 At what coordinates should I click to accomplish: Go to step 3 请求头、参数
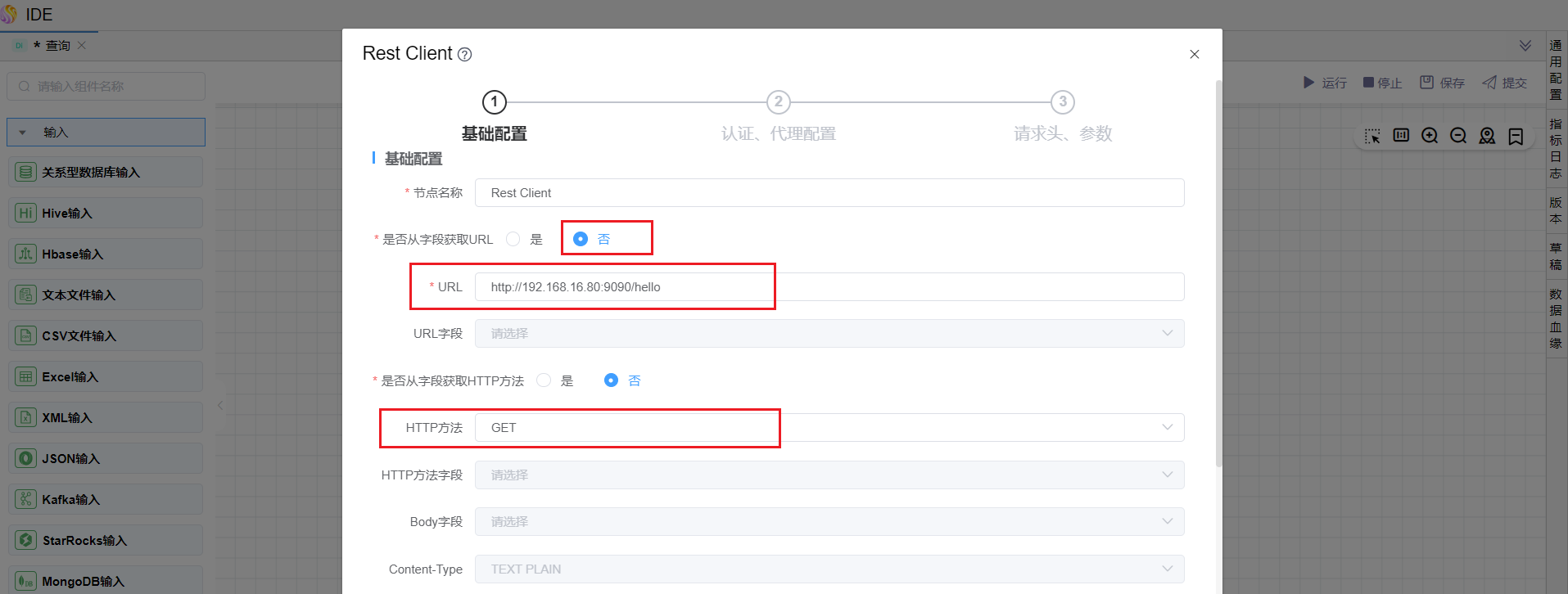[x=1062, y=103]
